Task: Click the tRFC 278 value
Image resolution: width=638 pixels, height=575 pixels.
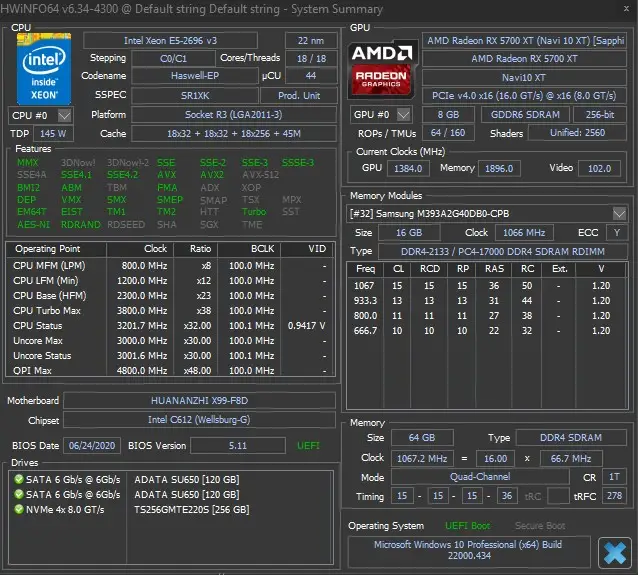Action: click(x=614, y=496)
